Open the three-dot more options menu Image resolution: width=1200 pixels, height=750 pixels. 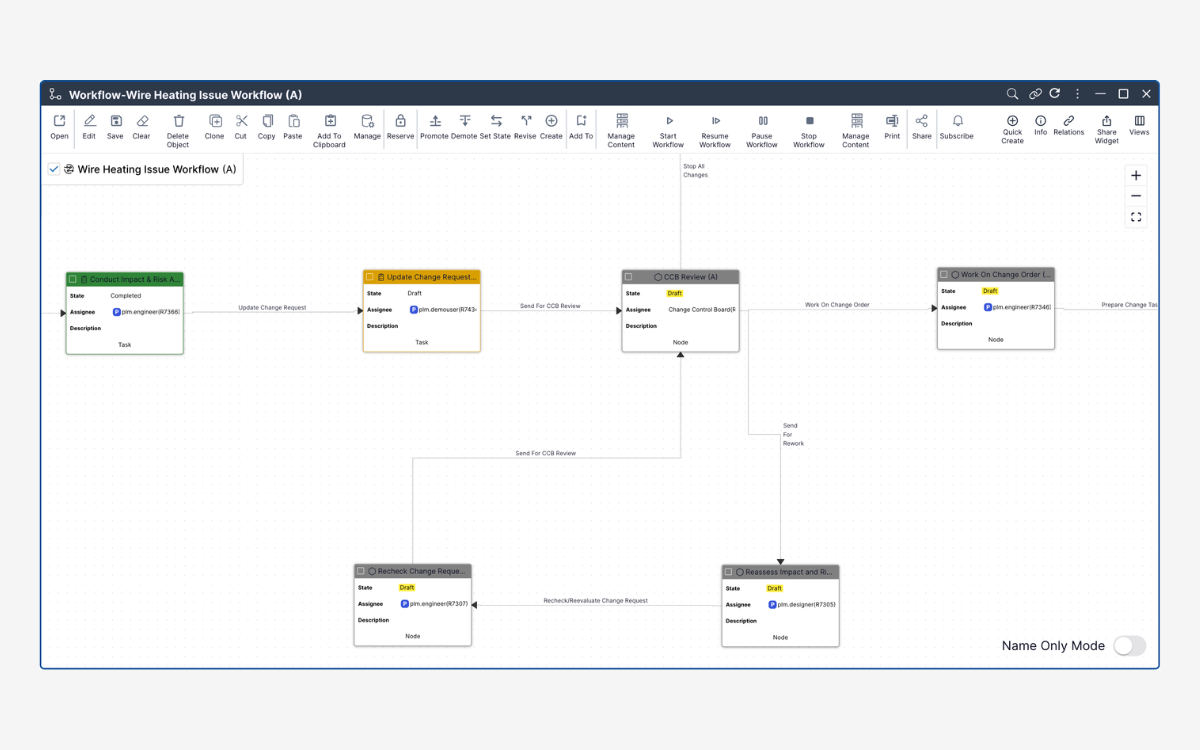(x=1077, y=94)
